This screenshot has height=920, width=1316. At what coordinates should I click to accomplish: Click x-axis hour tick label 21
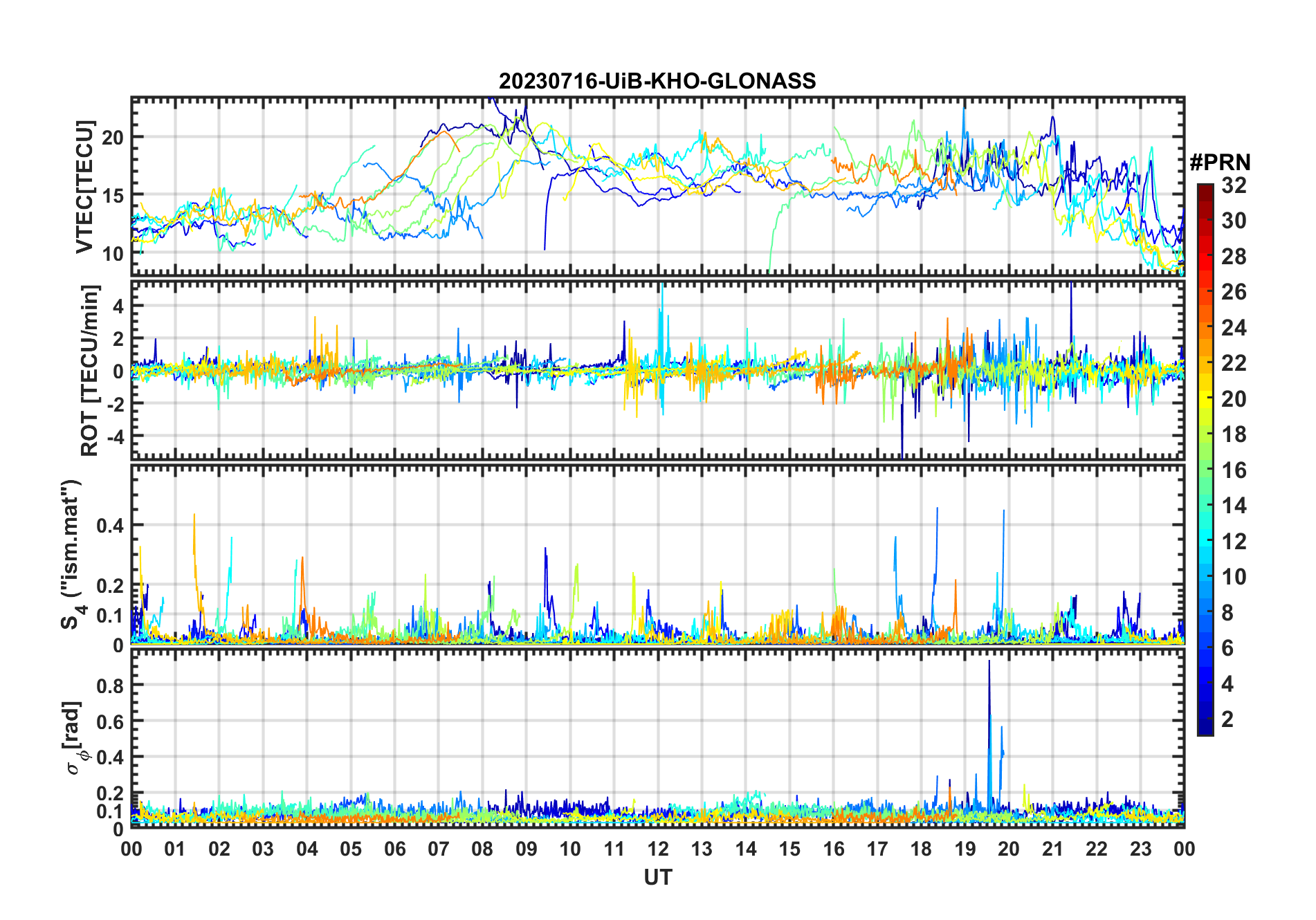tap(1053, 849)
